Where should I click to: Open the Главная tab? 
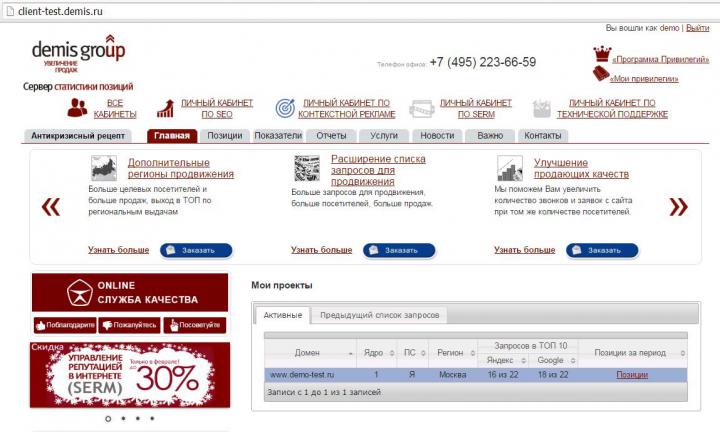click(172, 136)
